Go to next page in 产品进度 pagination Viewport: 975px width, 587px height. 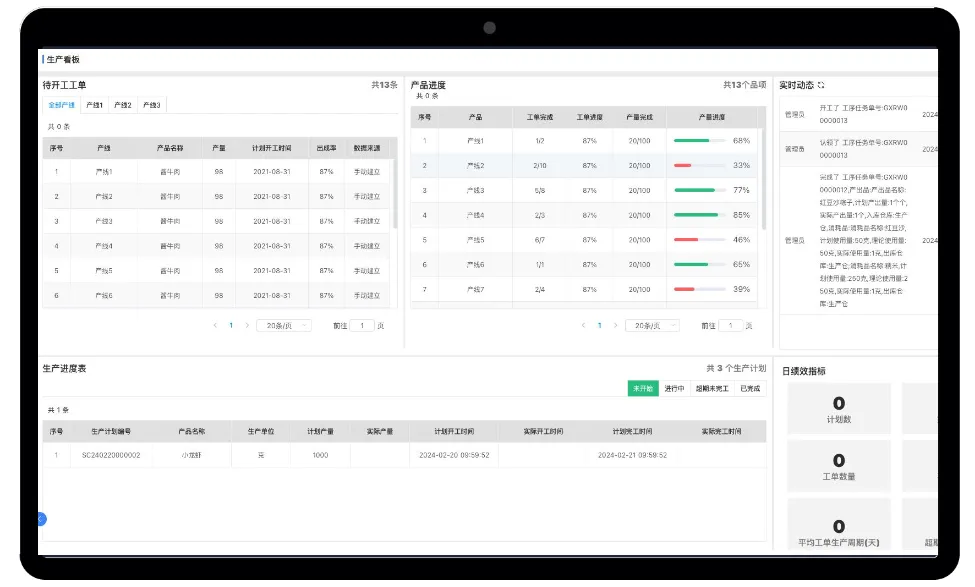tap(616, 325)
